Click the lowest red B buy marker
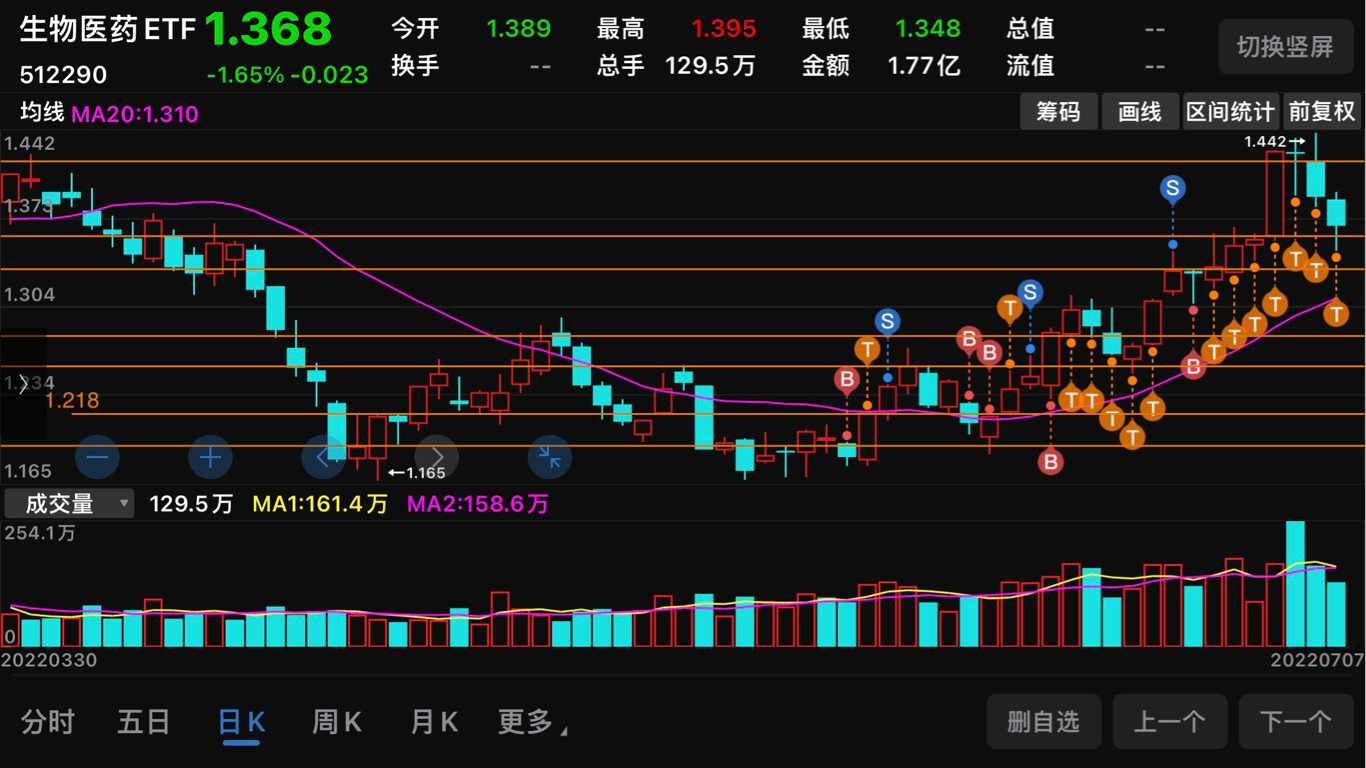The image size is (1366, 768). tap(1050, 462)
